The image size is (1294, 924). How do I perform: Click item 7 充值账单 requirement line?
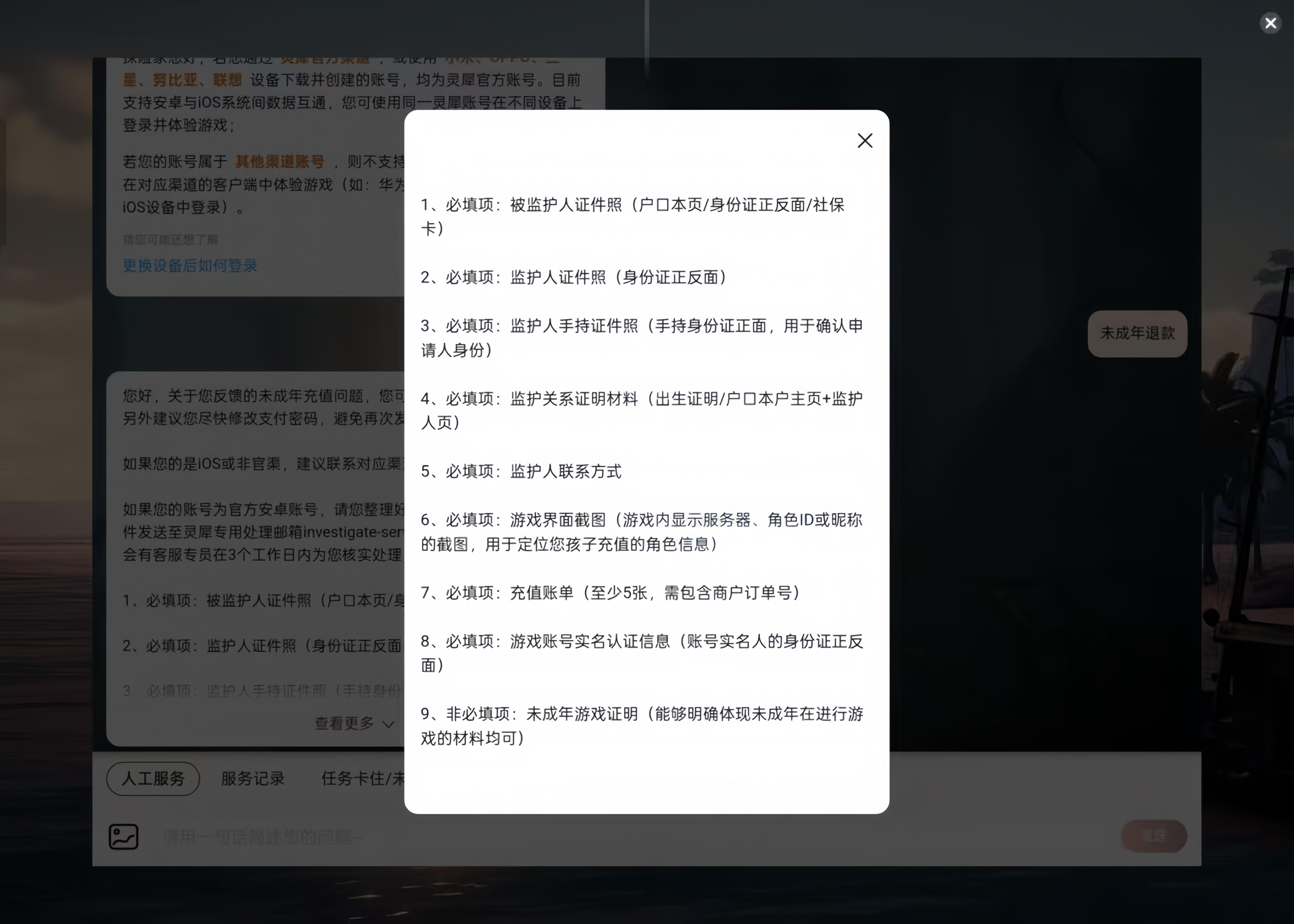click(610, 593)
